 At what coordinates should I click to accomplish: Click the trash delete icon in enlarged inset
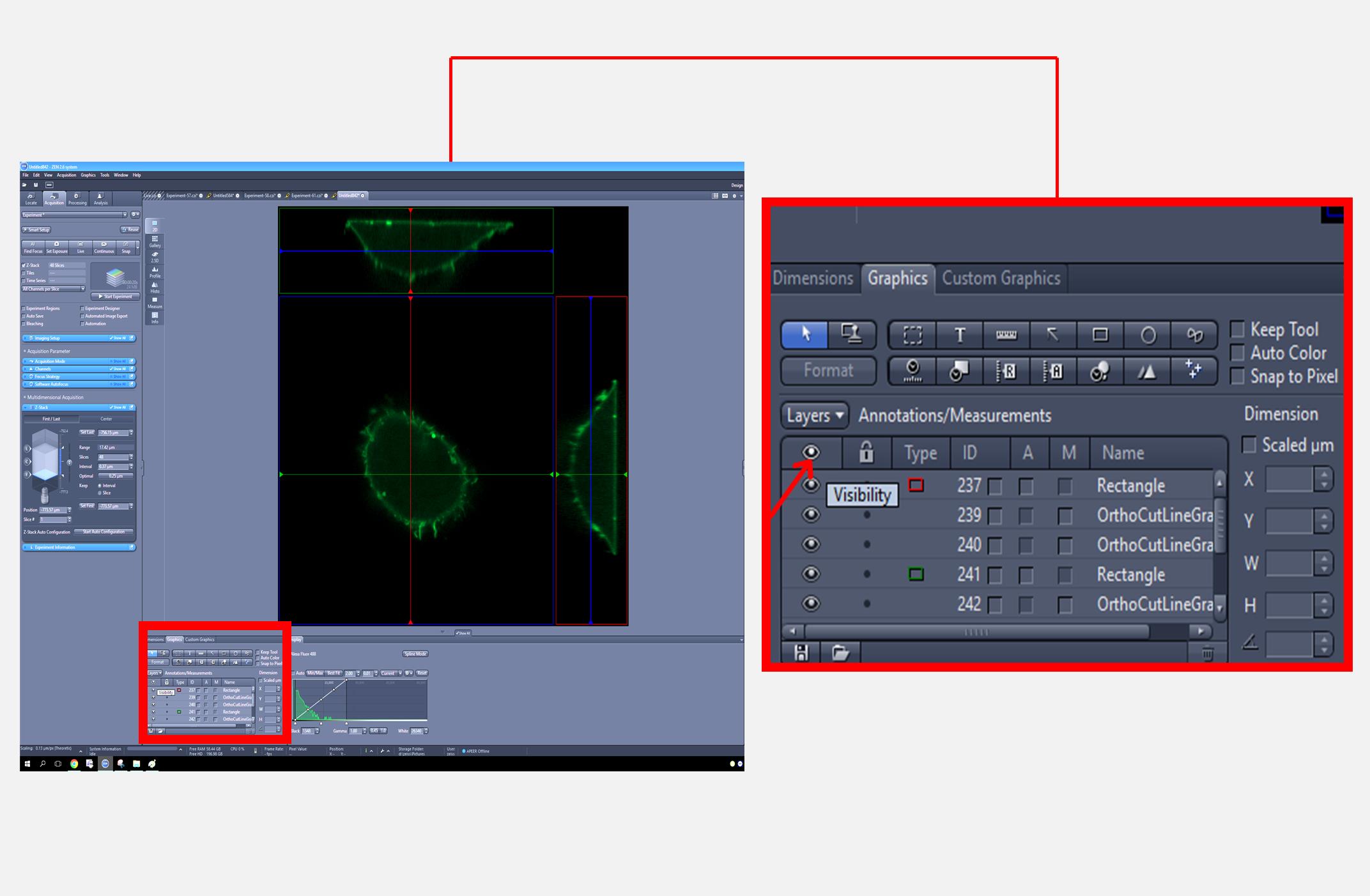[x=1207, y=653]
